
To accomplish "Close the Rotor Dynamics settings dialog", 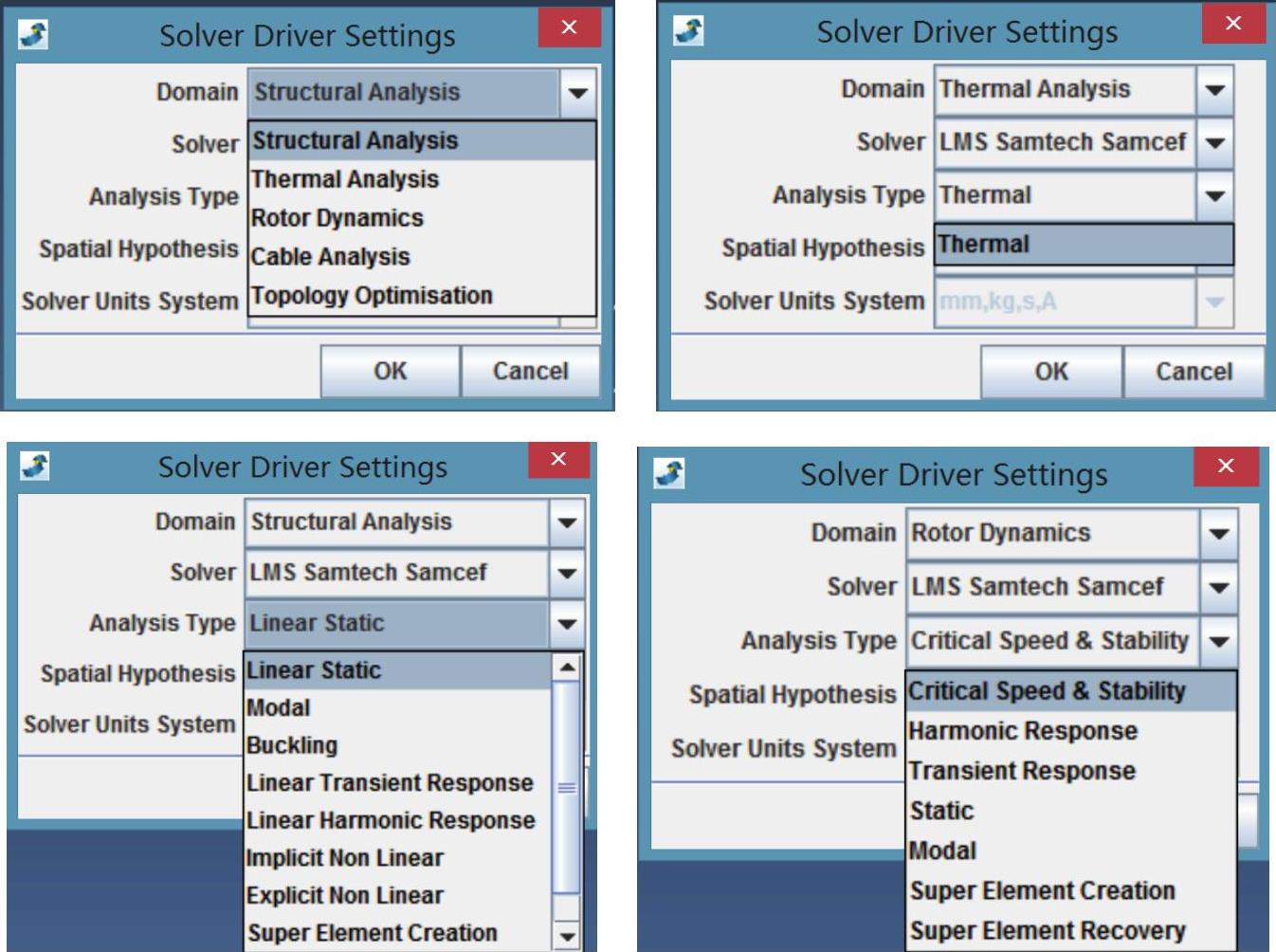I will pyautogui.click(x=1225, y=466).
